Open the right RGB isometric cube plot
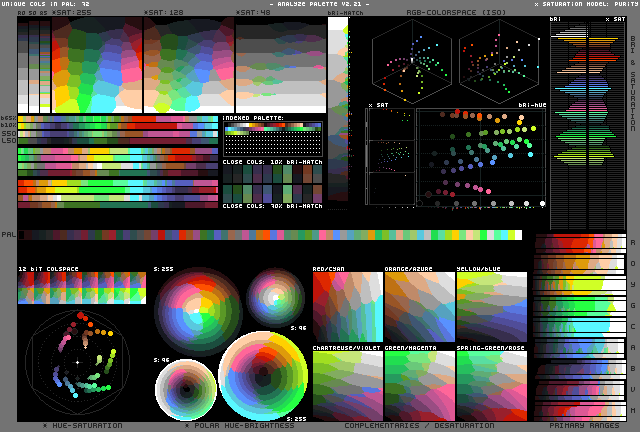 point(499,61)
